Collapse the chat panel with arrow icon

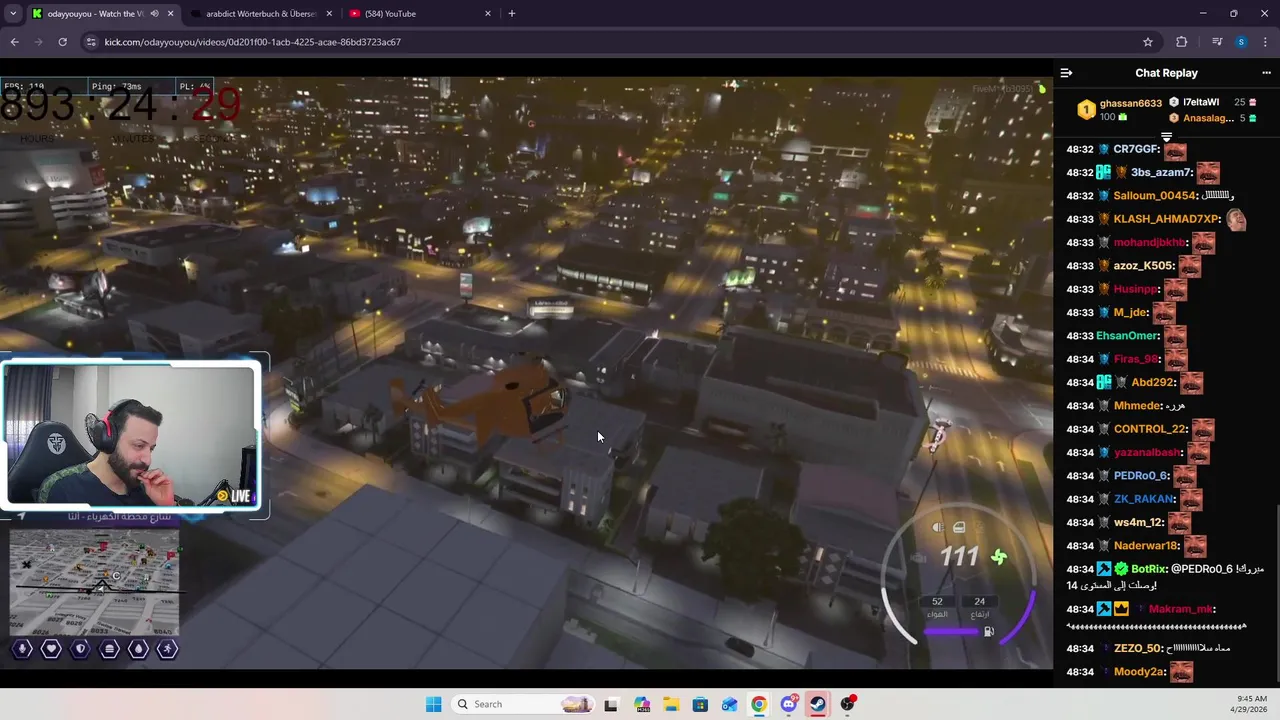click(1066, 73)
